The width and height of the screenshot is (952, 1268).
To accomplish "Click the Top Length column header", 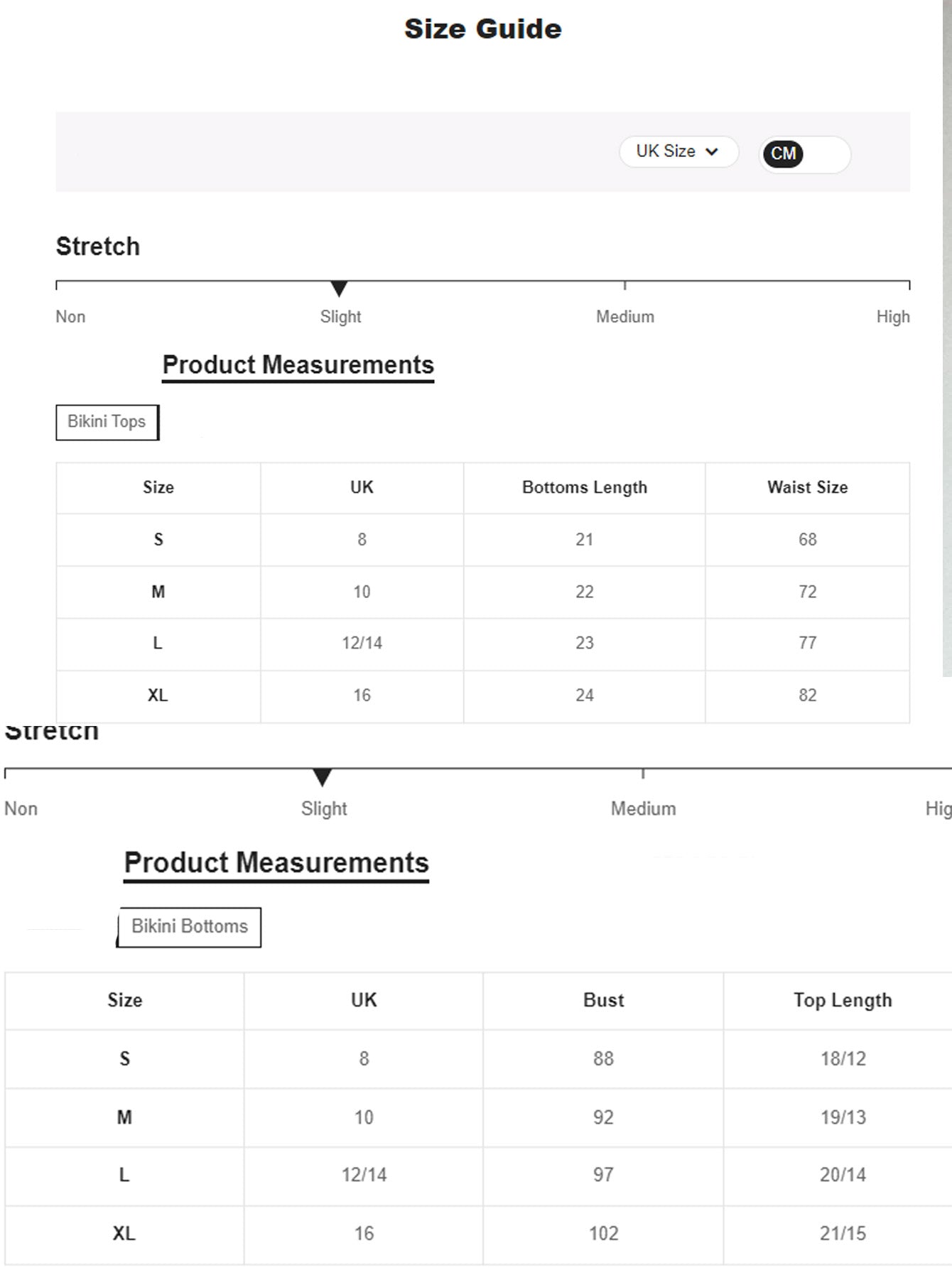I will pos(842,1000).
